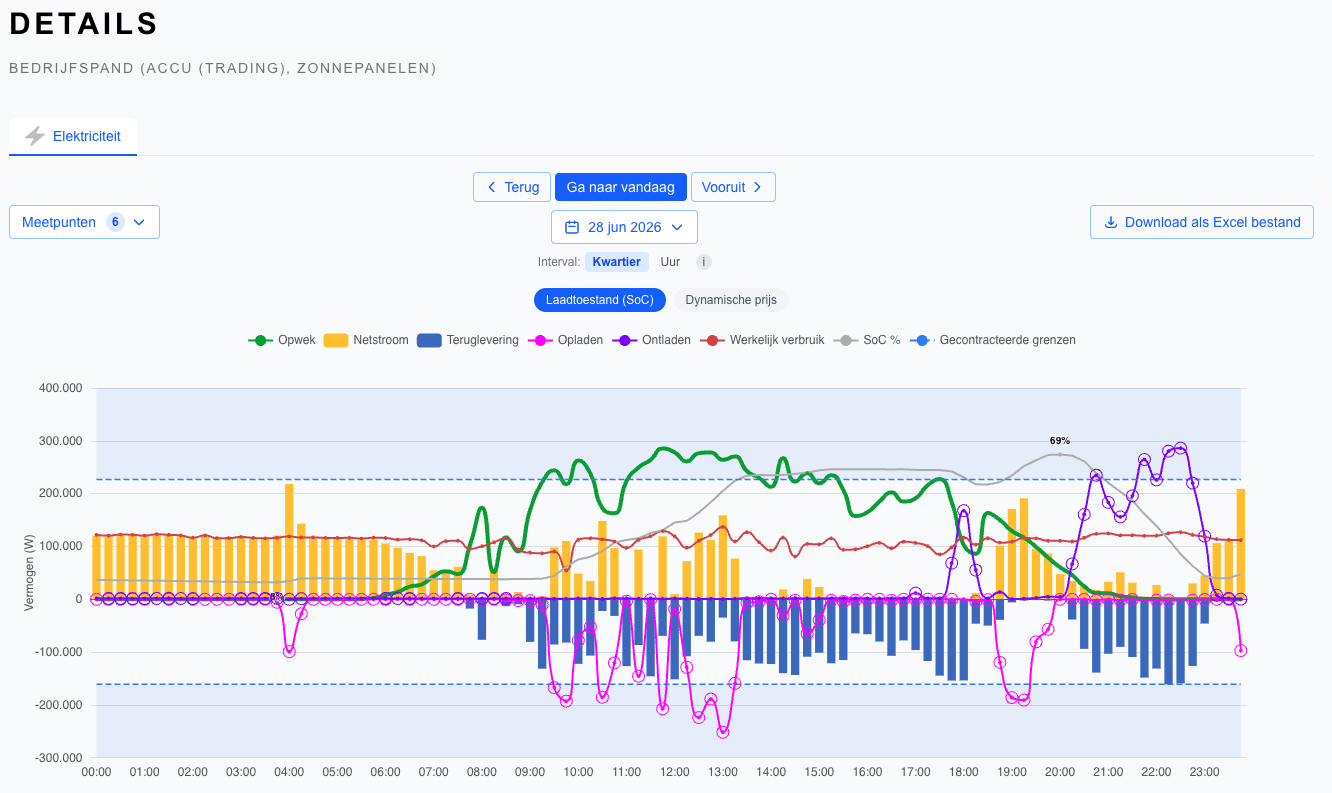Click the grey SoC % legend marker

coord(847,340)
